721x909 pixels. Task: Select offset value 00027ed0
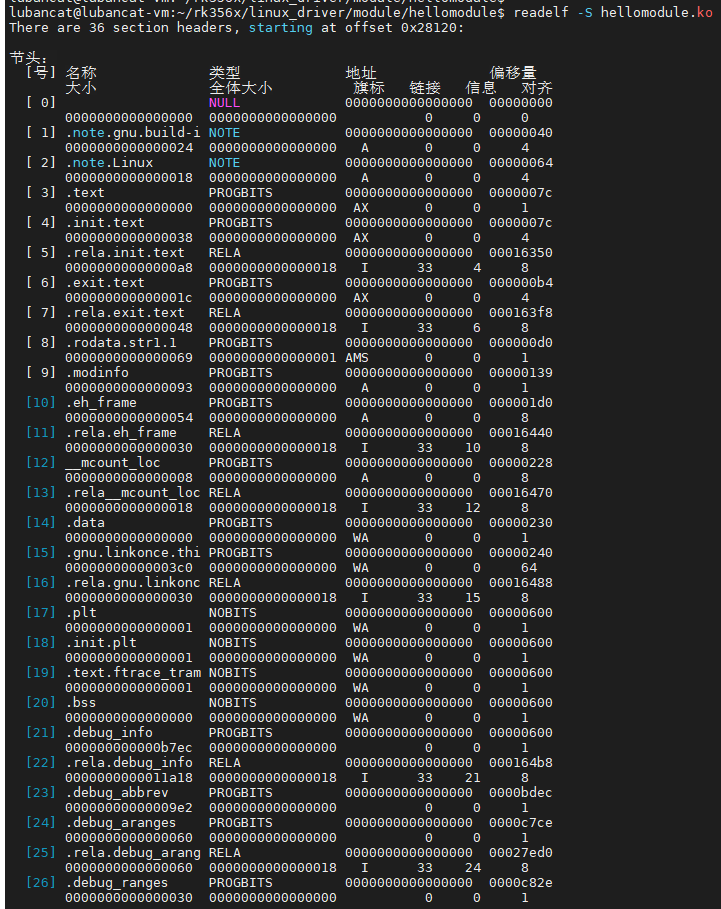click(520, 853)
